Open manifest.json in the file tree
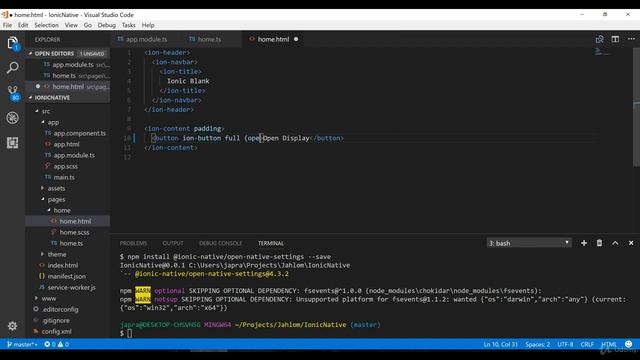Viewport: 640px width, 360px height. [x=68, y=276]
